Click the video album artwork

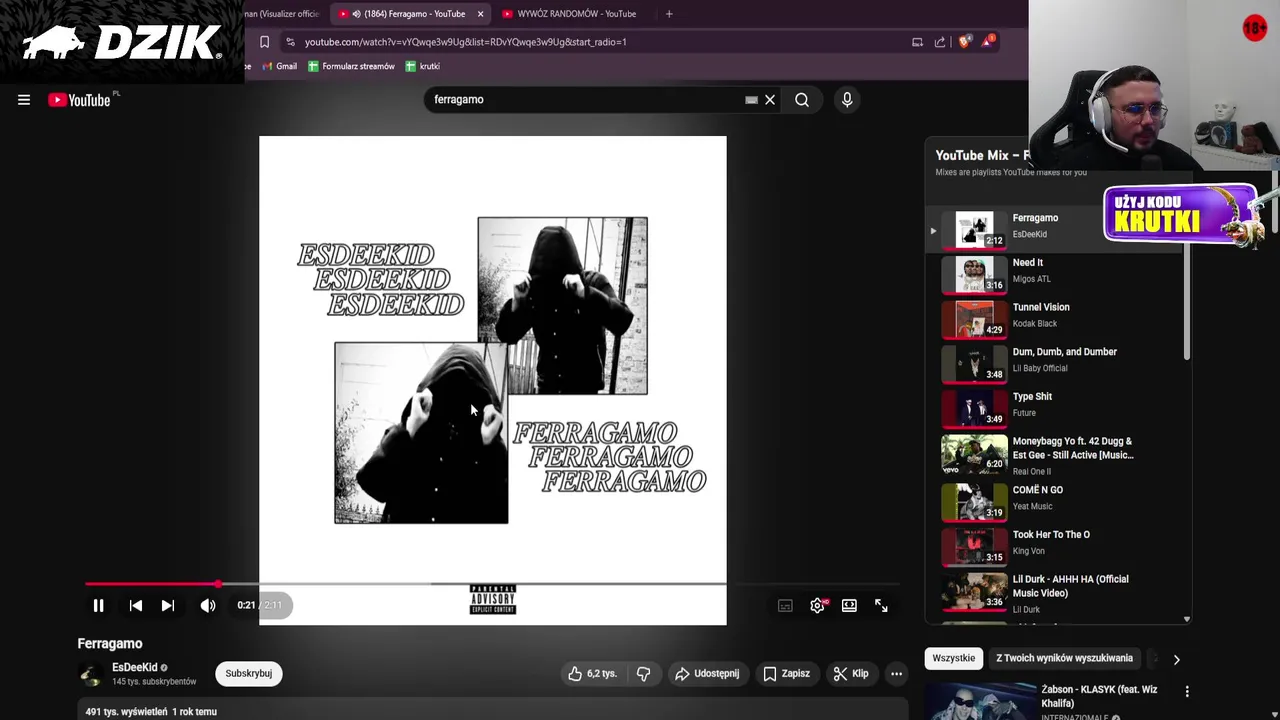coord(493,380)
